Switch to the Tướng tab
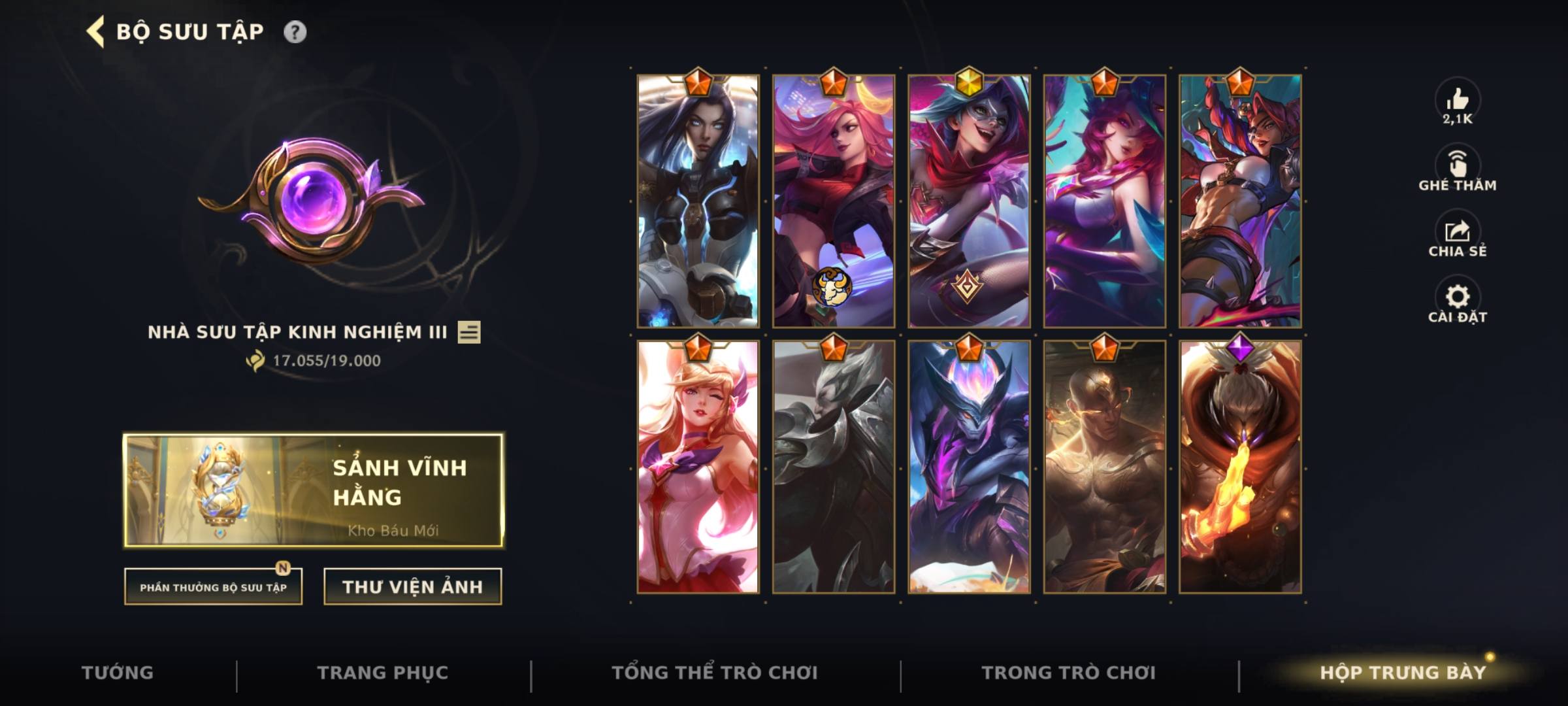The height and width of the screenshot is (706, 1568). click(x=118, y=673)
